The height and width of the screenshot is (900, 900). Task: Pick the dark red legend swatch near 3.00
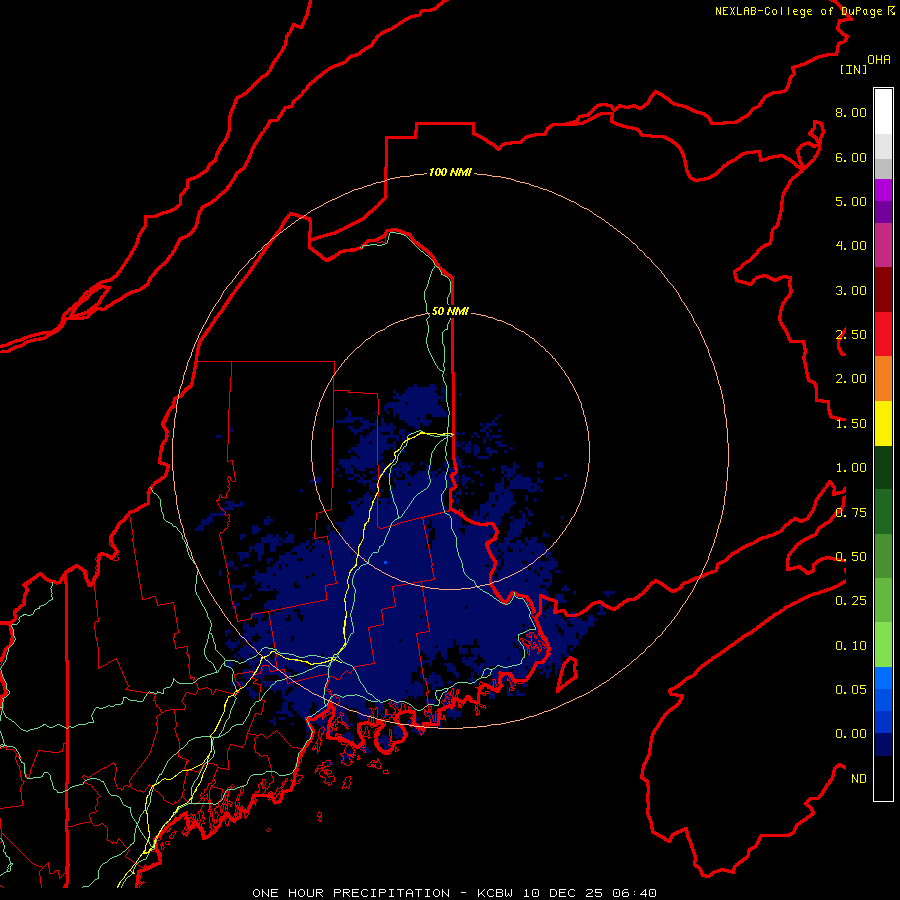883,290
